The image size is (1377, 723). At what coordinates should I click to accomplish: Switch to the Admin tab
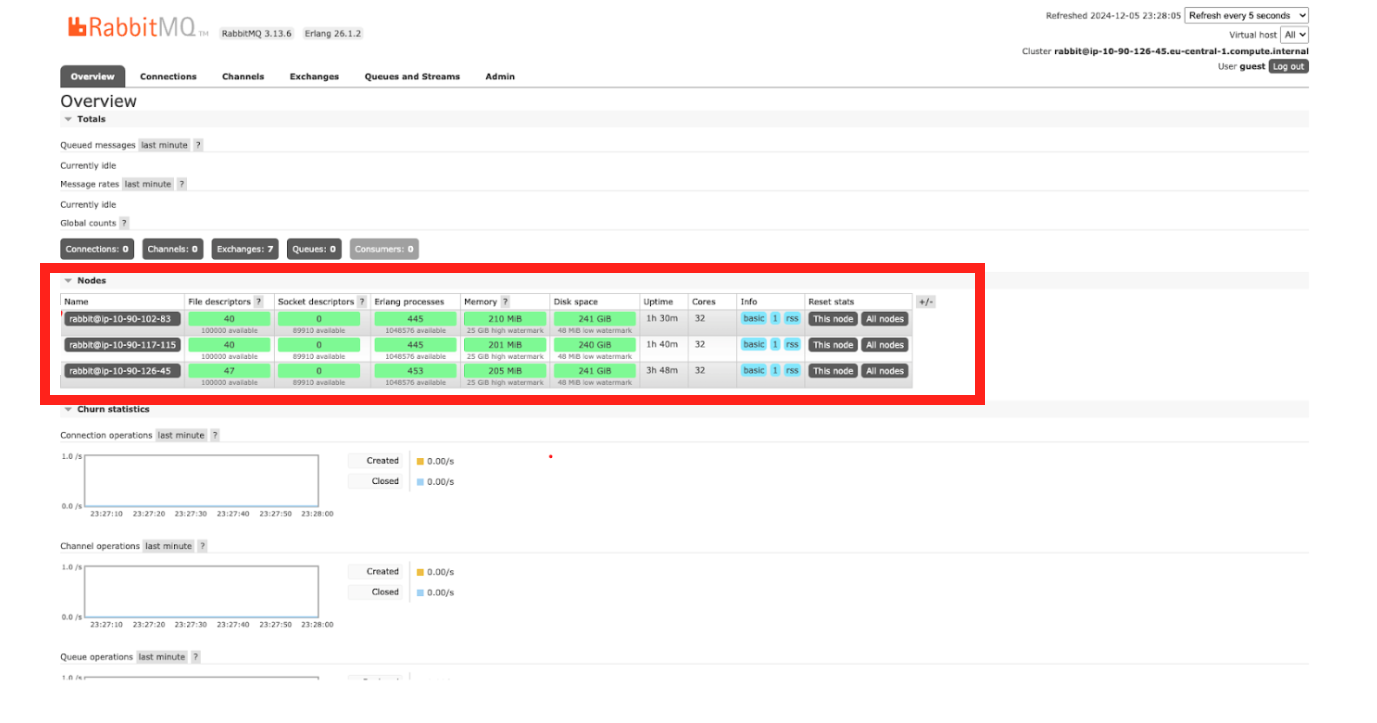500,76
